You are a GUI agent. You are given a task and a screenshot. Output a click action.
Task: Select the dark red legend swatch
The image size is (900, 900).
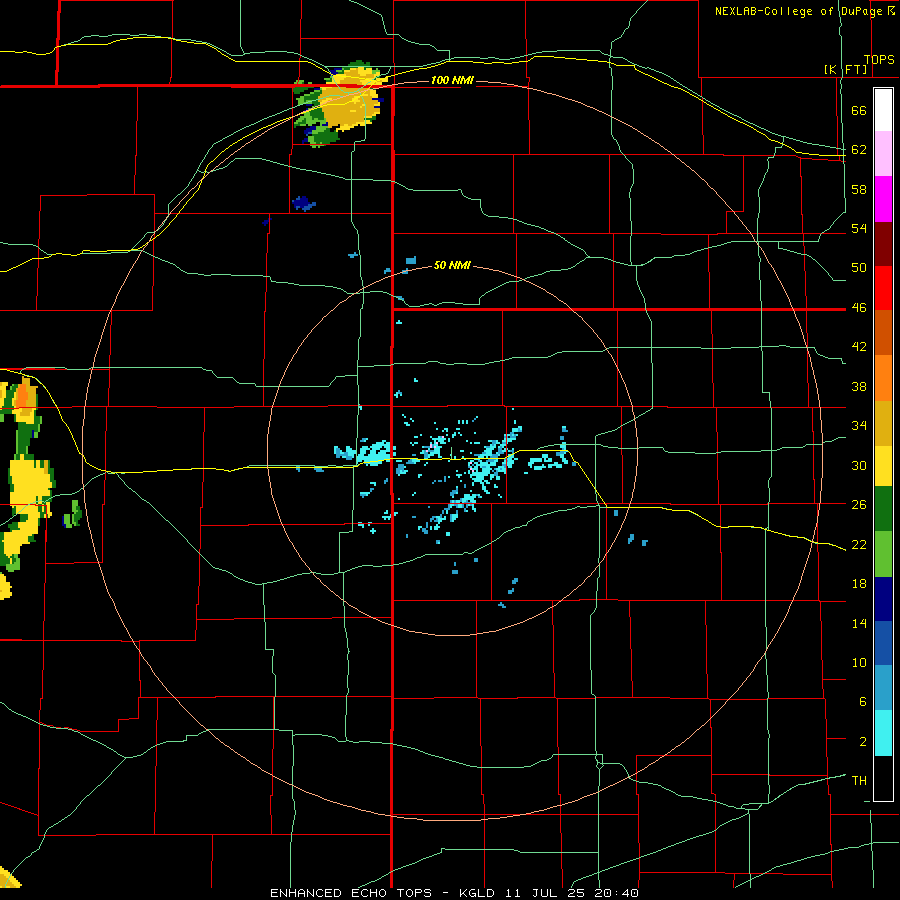pos(883,244)
